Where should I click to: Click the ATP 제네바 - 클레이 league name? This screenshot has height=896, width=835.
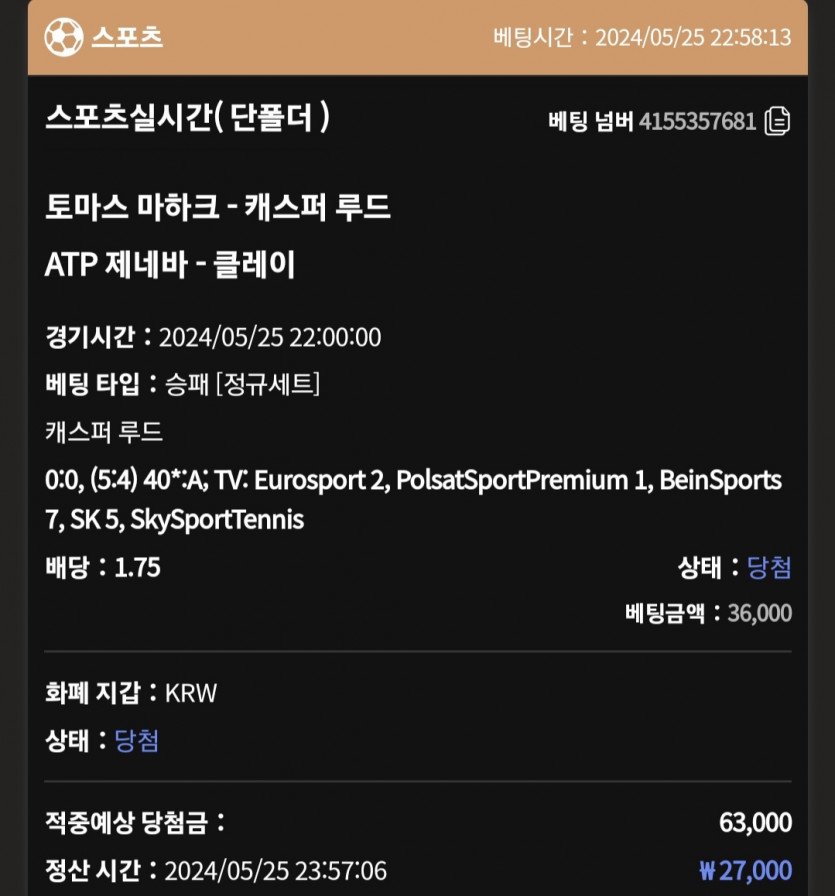(x=170, y=264)
